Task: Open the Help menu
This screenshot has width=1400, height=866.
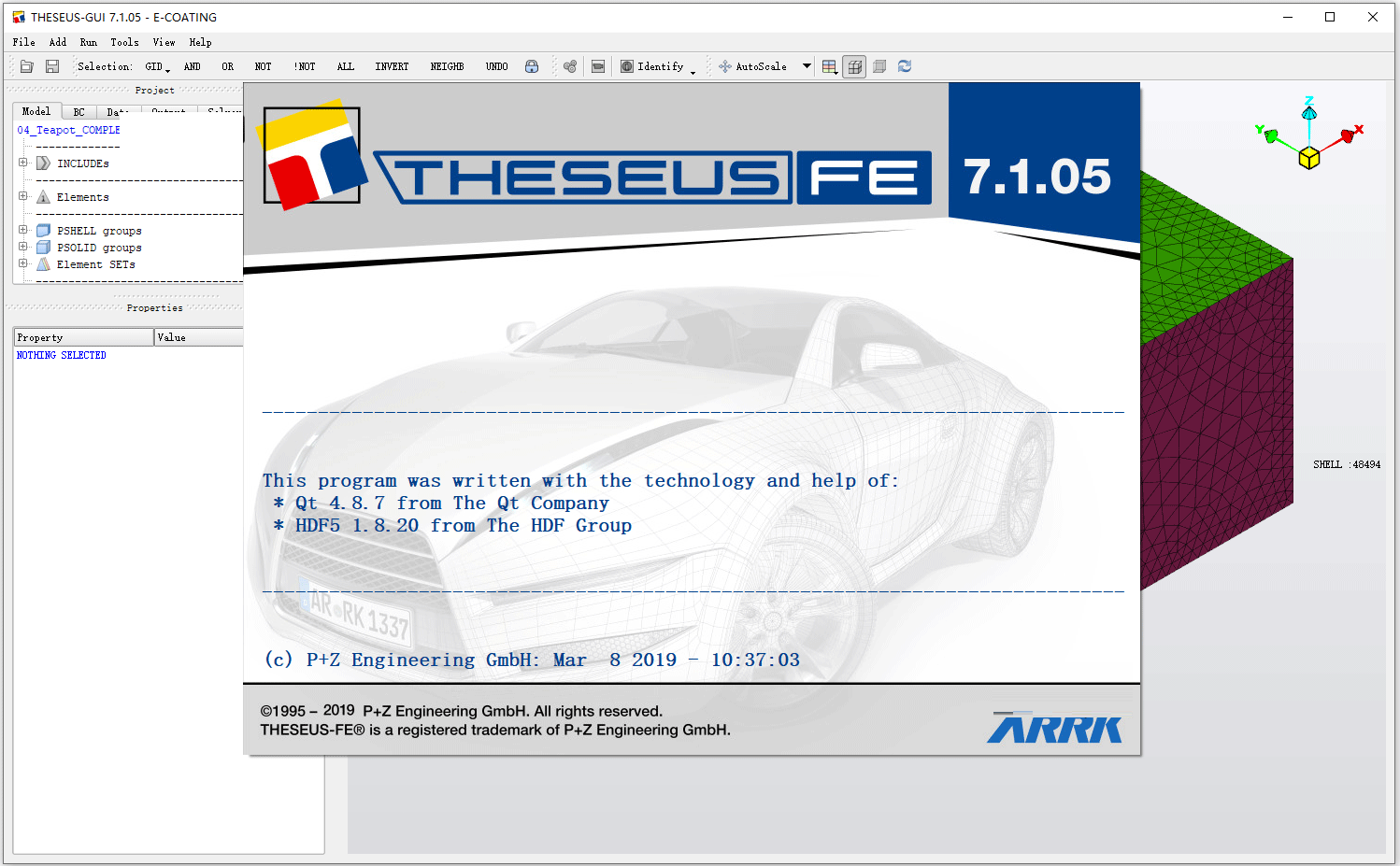Action: pos(200,42)
